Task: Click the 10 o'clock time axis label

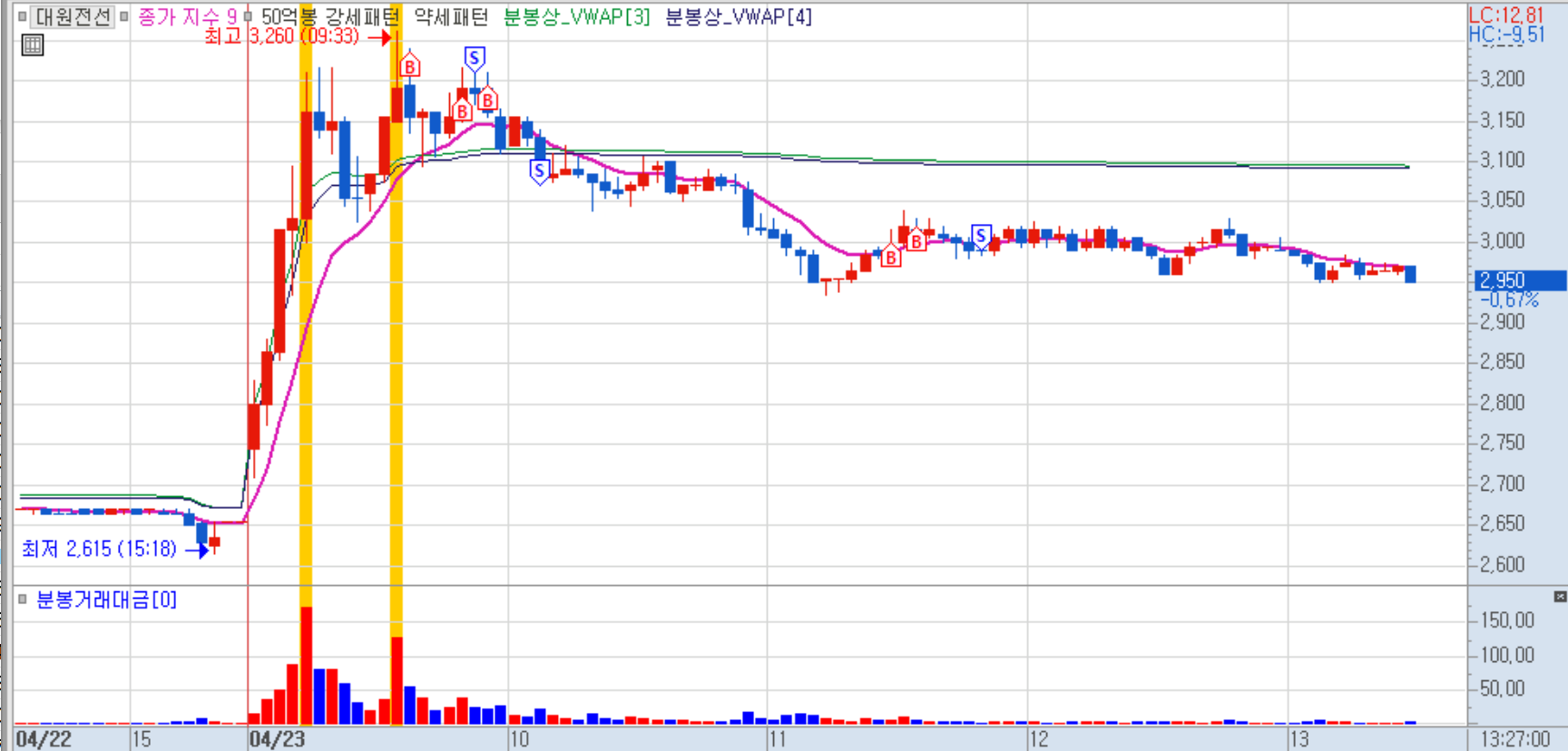Action: pyautogui.click(x=519, y=739)
